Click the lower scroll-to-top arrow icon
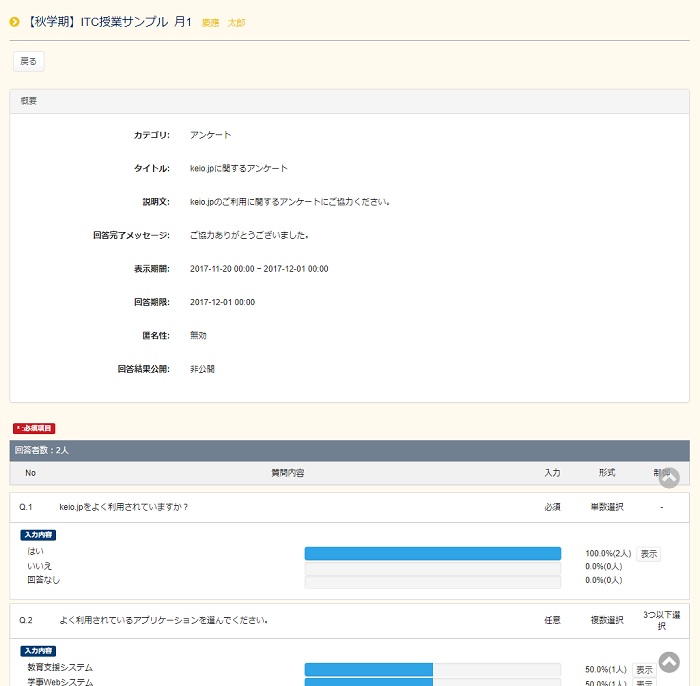700x686 pixels. tap(669, 662)
